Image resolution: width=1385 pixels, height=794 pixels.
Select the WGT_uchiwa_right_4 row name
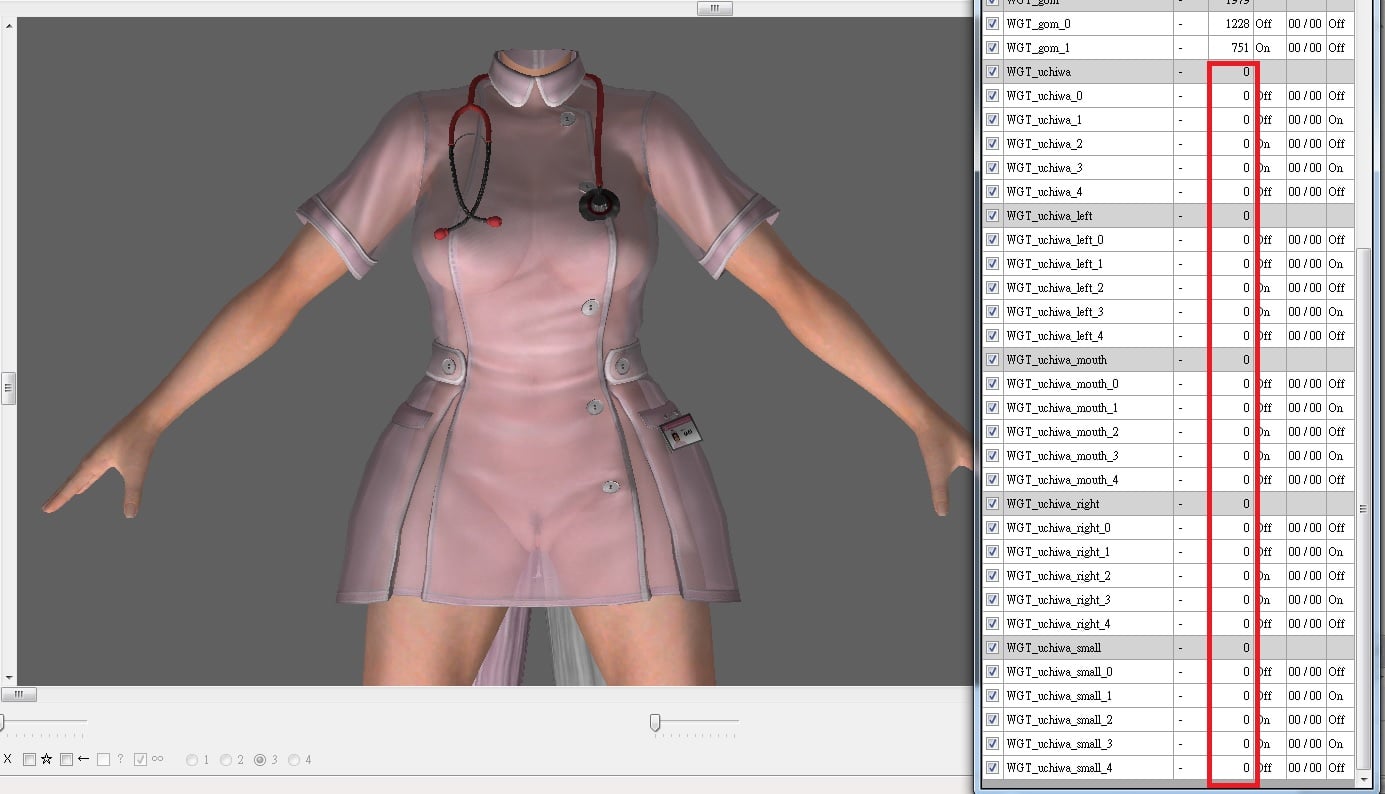click(1058, 624)
